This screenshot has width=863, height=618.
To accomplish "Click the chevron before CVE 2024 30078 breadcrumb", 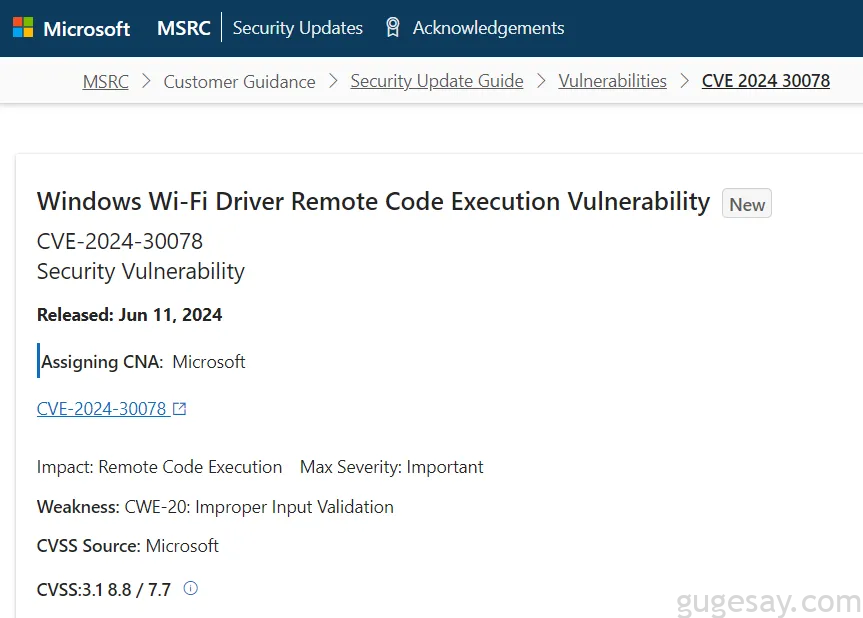I will click(x=684, y=81).
